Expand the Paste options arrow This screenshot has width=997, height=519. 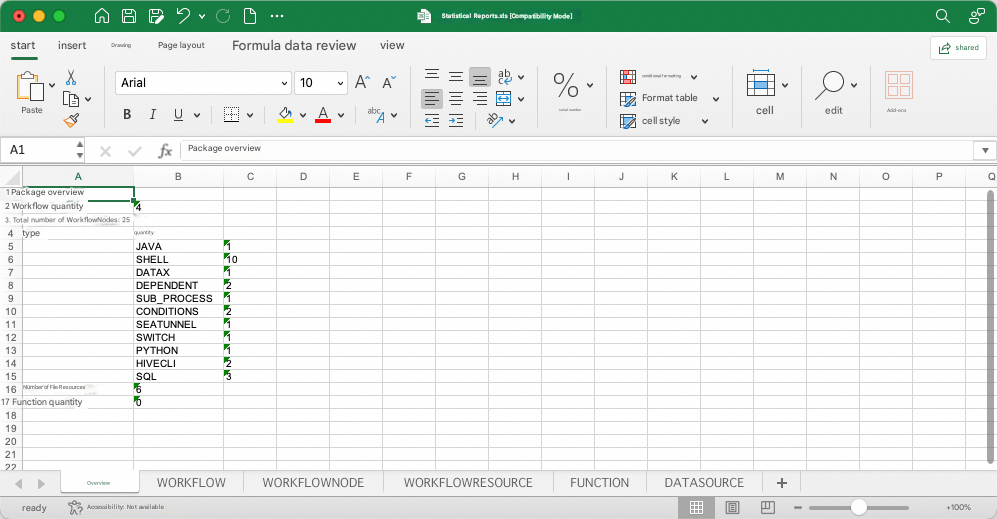coord(52,85)
